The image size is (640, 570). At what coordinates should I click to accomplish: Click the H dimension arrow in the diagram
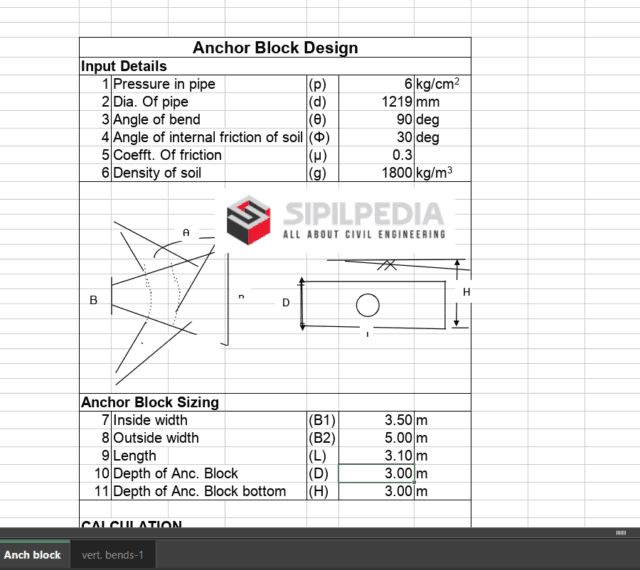click(457, 293)
